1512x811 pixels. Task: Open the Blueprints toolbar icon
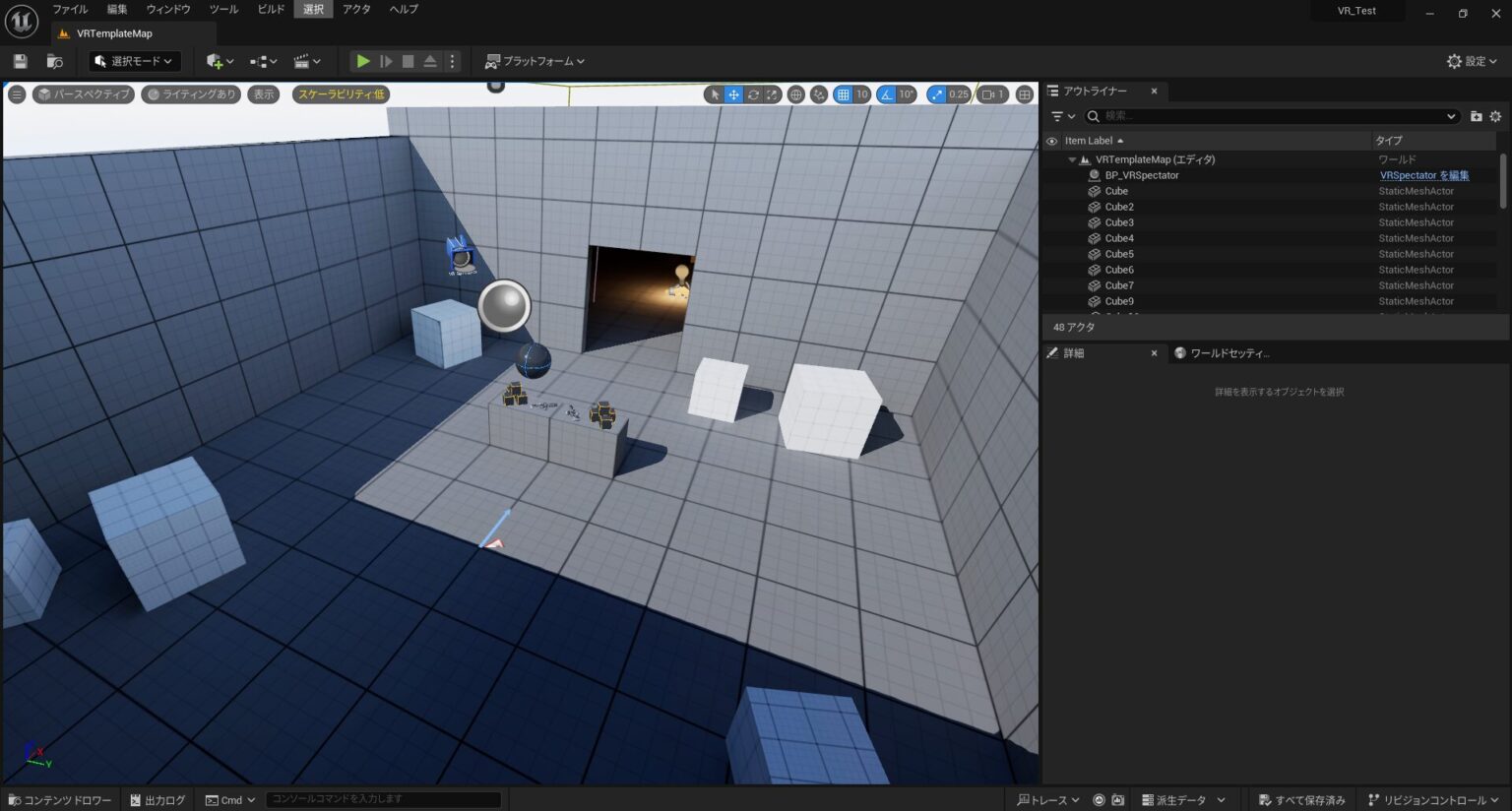click(x=259, y=61)
